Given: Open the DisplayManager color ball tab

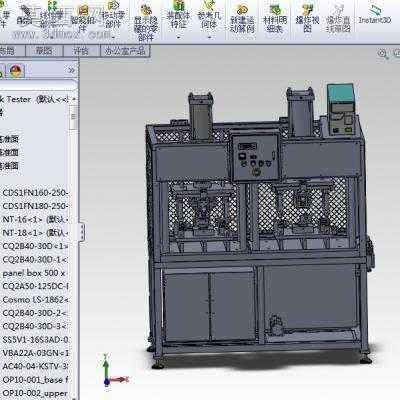Looking at the screenshot, I should (16, 71).
